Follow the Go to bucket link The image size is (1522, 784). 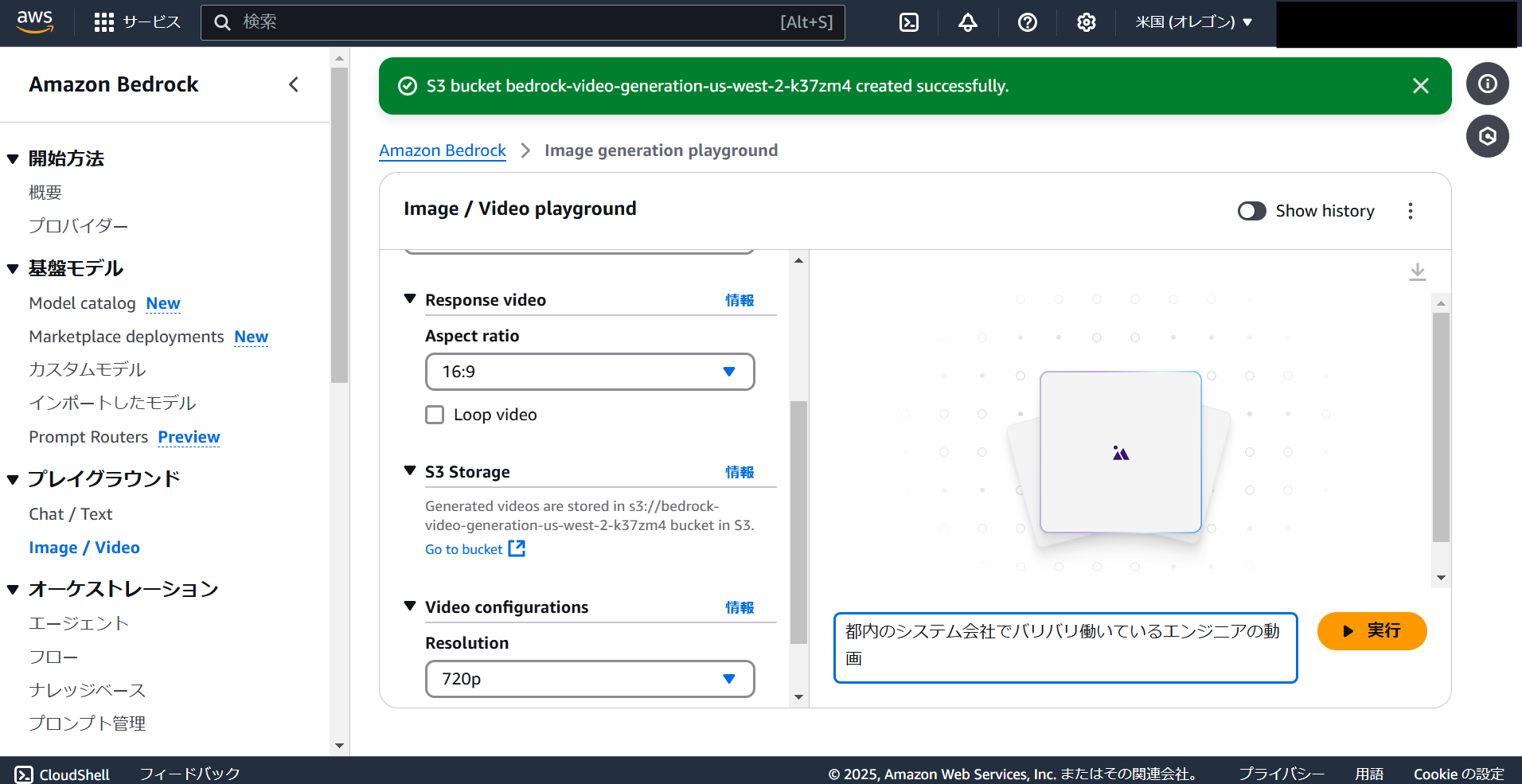[463, 549]
